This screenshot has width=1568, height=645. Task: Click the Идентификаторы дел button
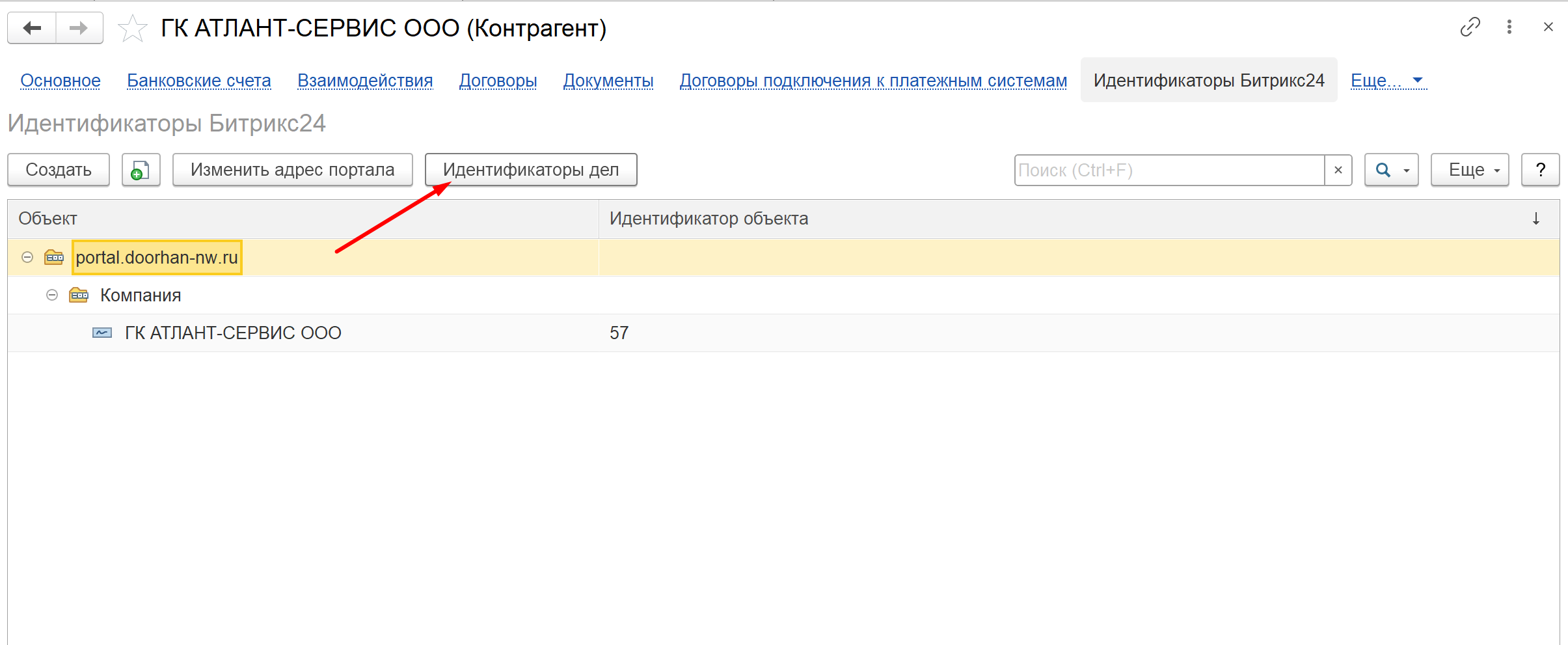(531, 170)
